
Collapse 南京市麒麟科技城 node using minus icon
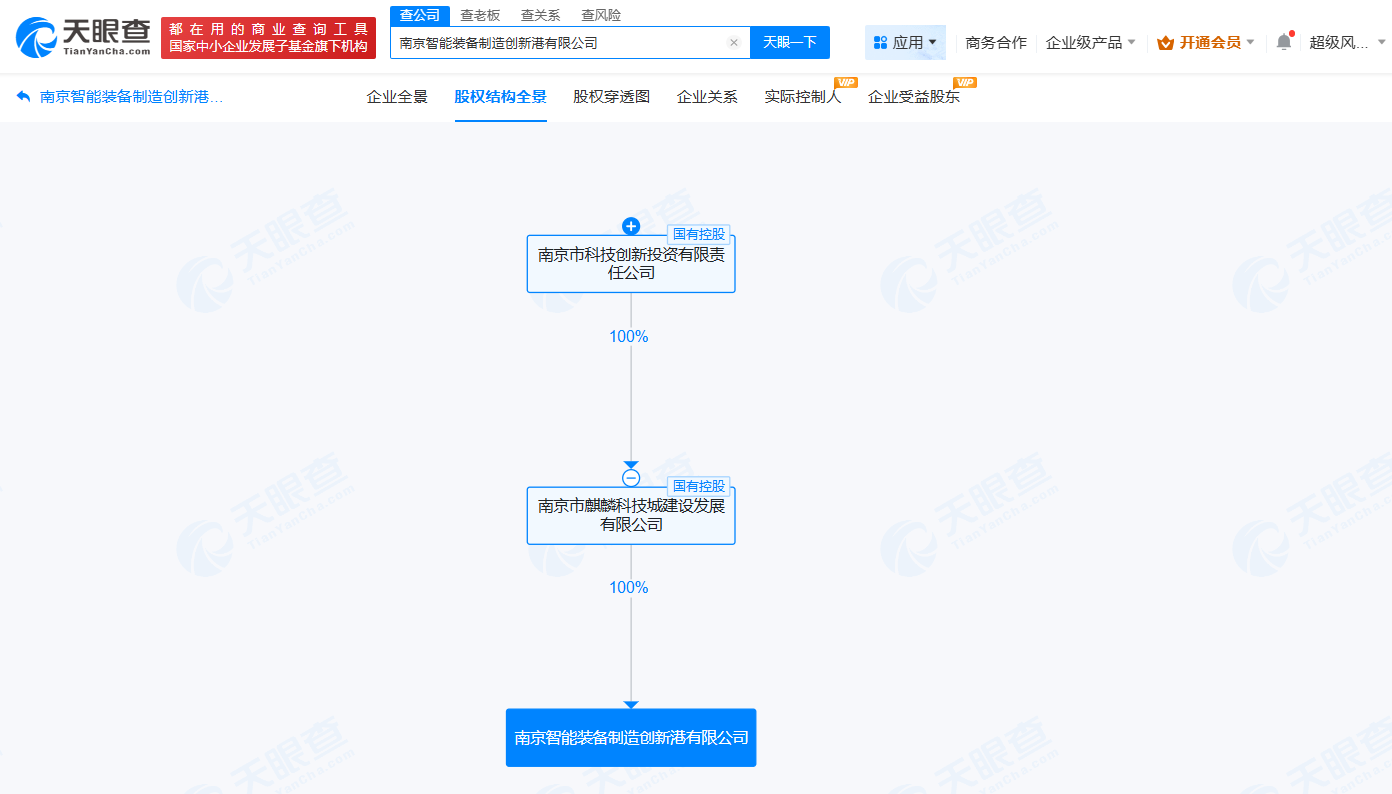coord(630,477)
